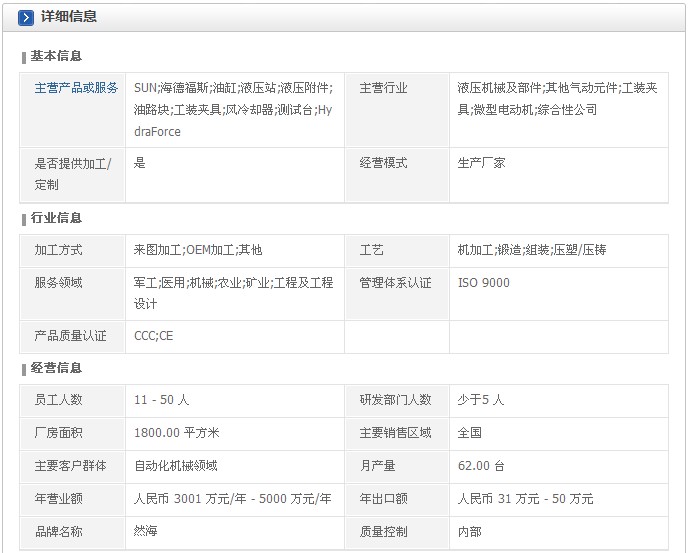The image size is (689, 553).
Task: Click the blue arrow icon beside 详细信息
Action: 25,18
